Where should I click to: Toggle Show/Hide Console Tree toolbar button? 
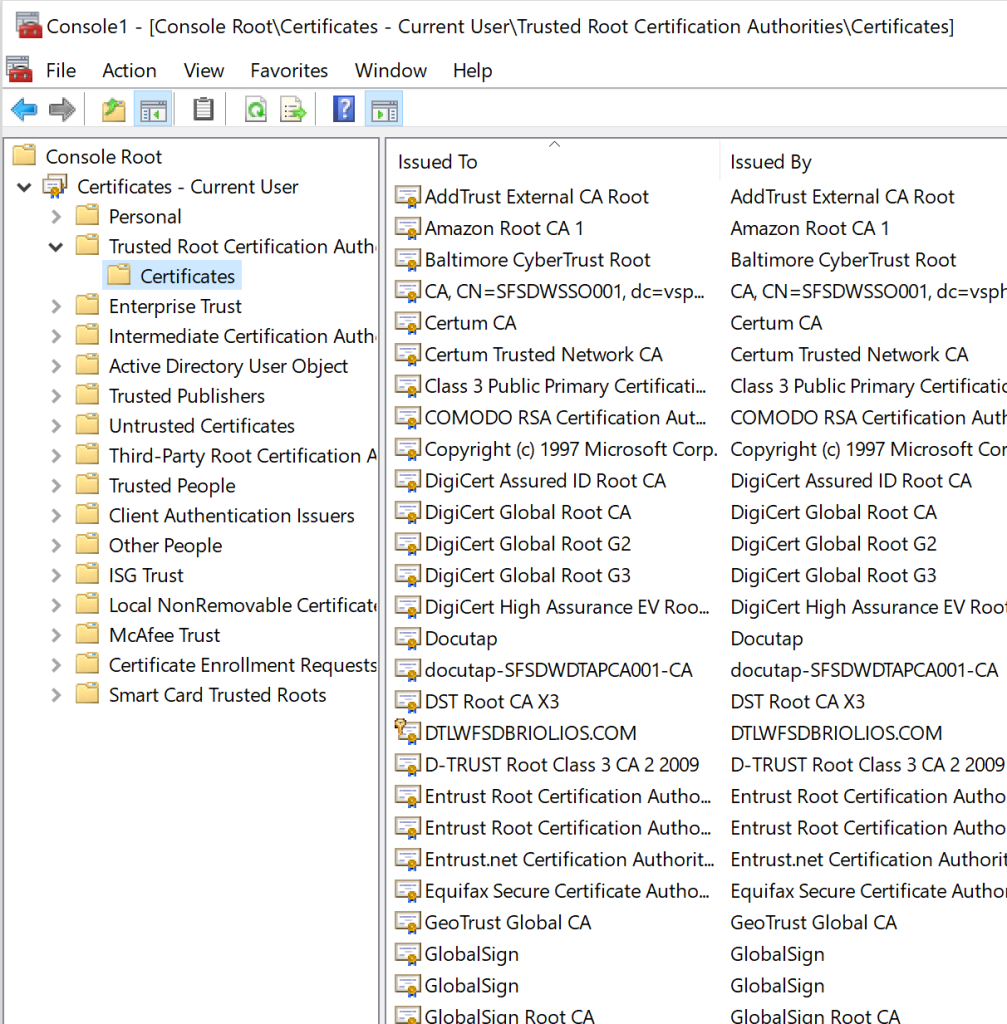click(x=153, y=110)
